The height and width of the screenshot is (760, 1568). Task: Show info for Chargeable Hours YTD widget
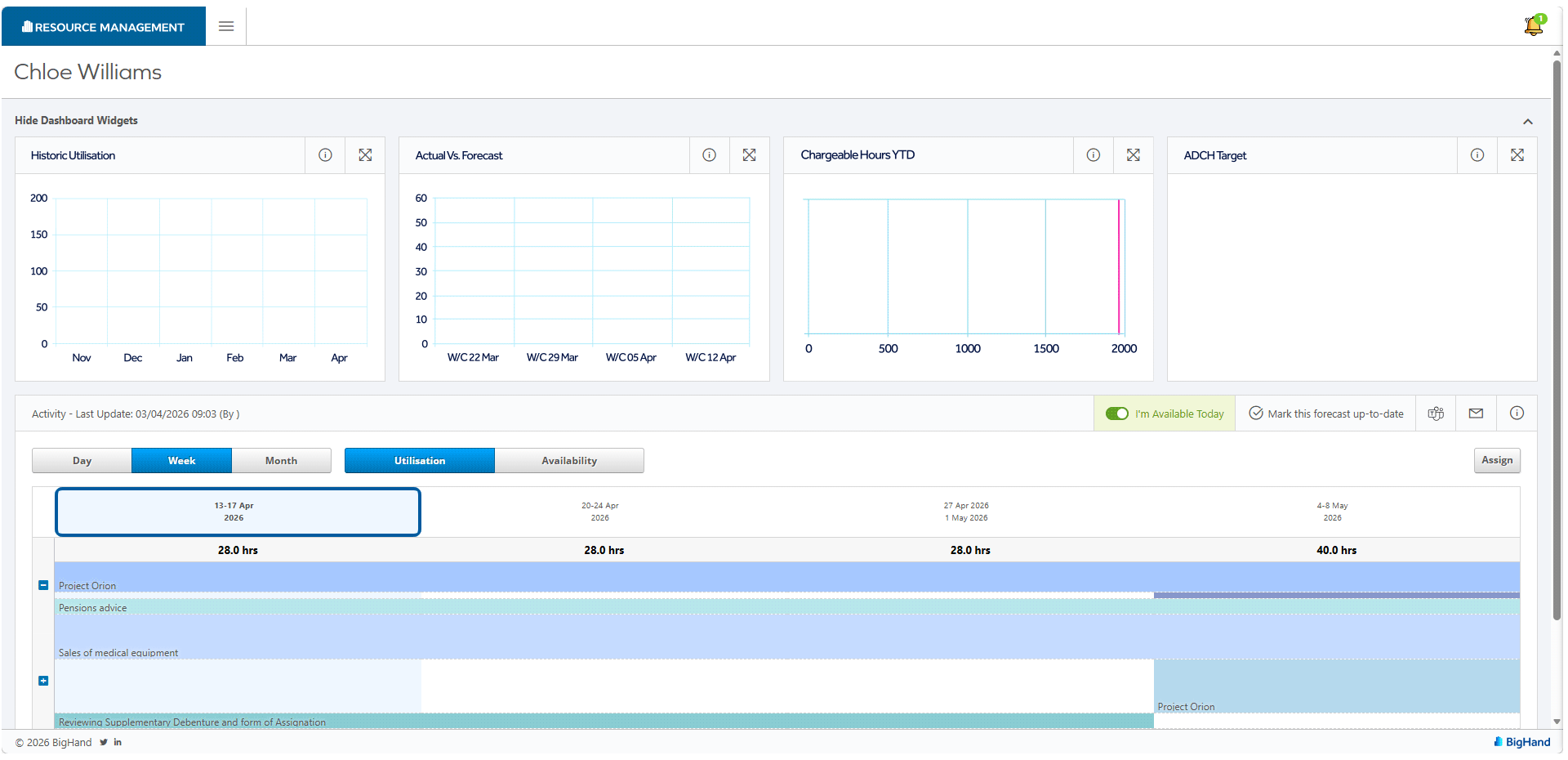coord(1093,155)
